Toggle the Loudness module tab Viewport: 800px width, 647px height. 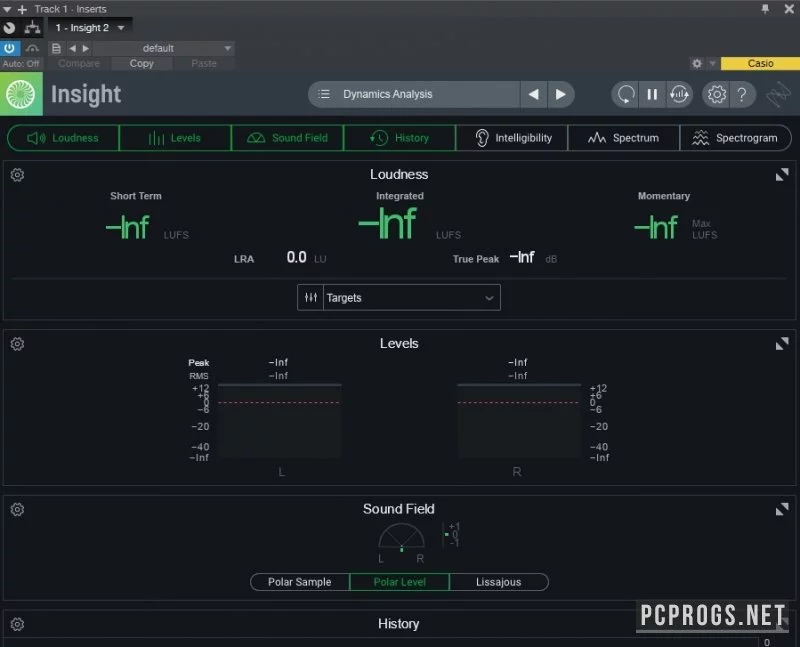(x=63, y=138)
